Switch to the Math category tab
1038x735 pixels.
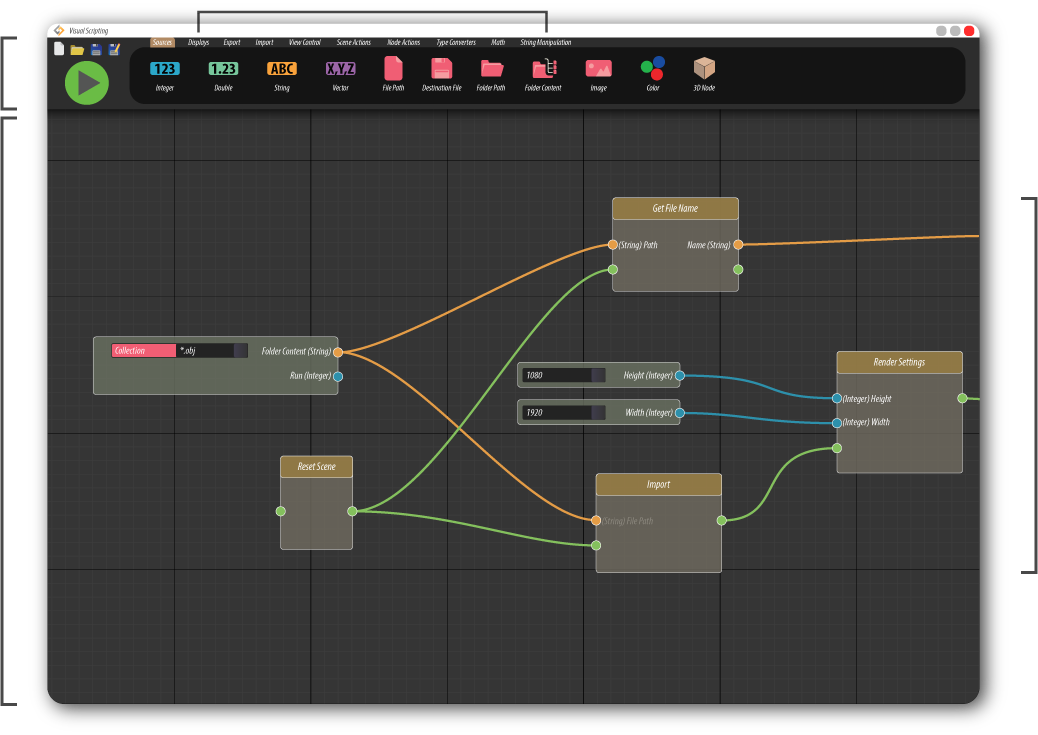coord(498,42)
